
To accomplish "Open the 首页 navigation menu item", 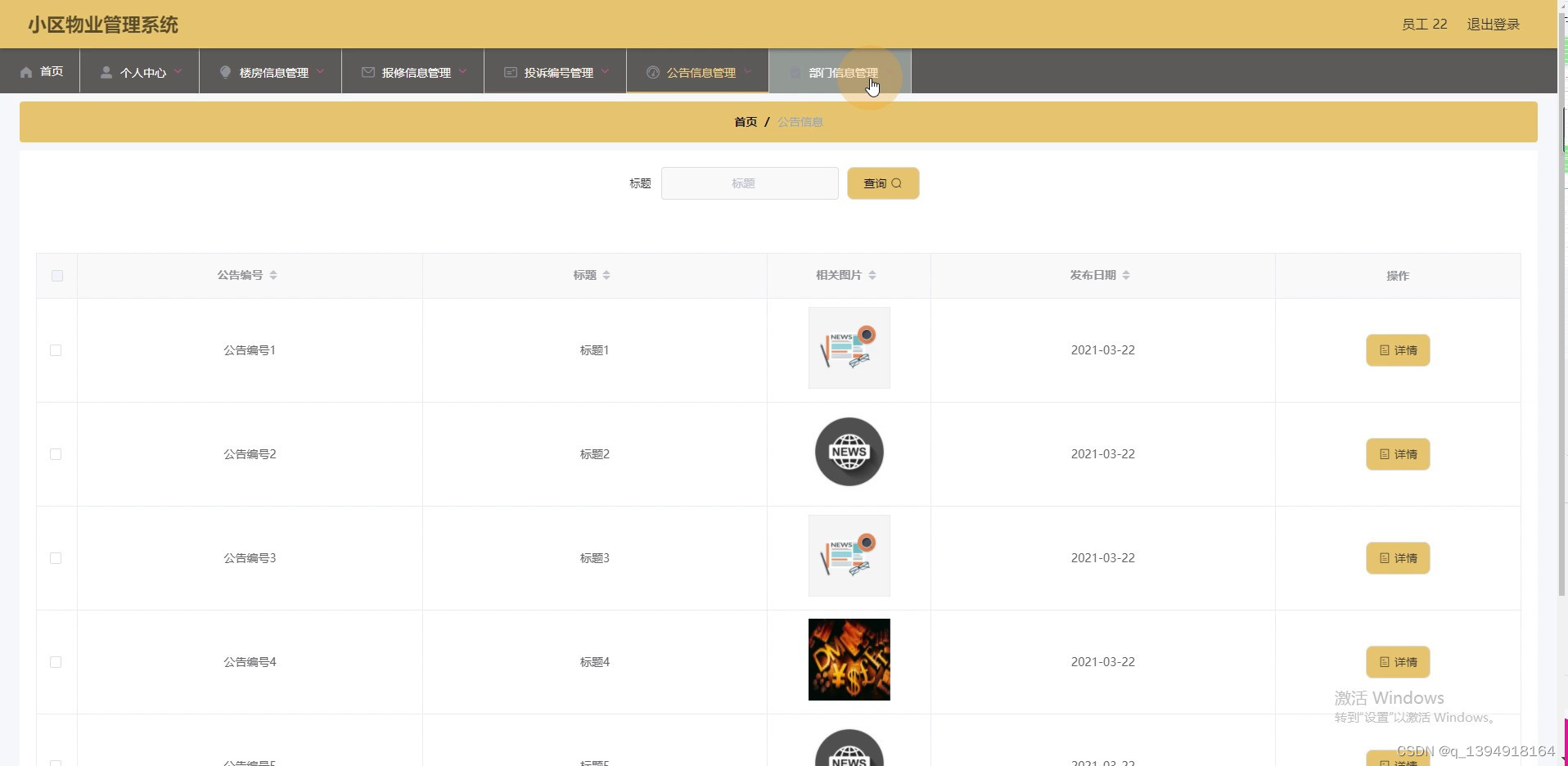I will click(x=40, y=71).
